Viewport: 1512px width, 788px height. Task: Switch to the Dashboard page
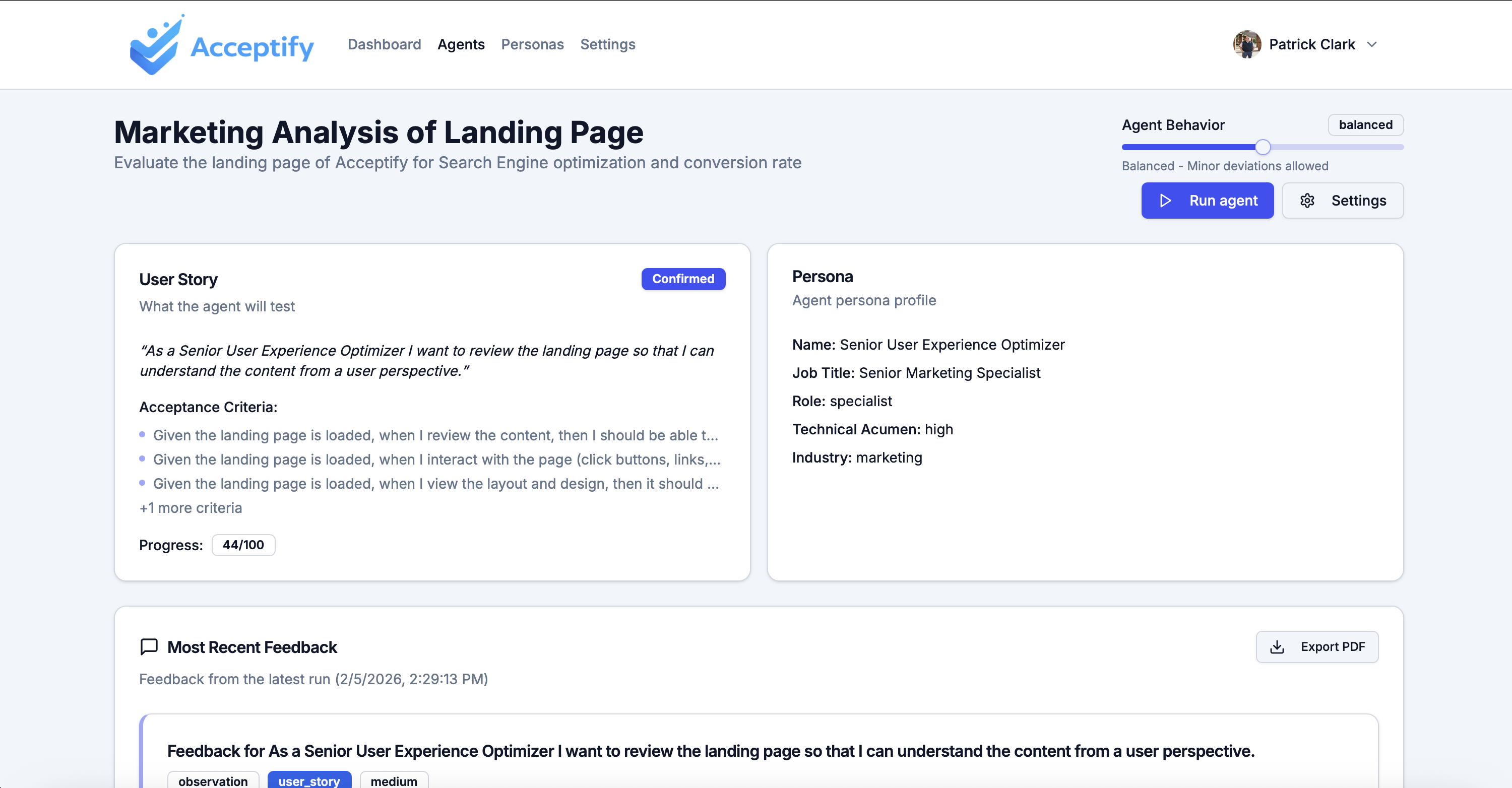click(x=384, y=44)
